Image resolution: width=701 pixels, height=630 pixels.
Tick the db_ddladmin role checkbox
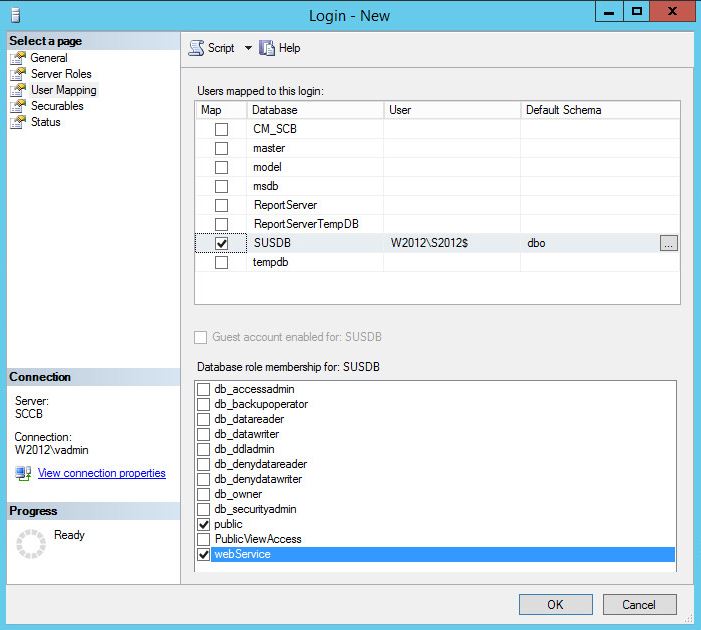pyautogui.click(x=203, y=449)
